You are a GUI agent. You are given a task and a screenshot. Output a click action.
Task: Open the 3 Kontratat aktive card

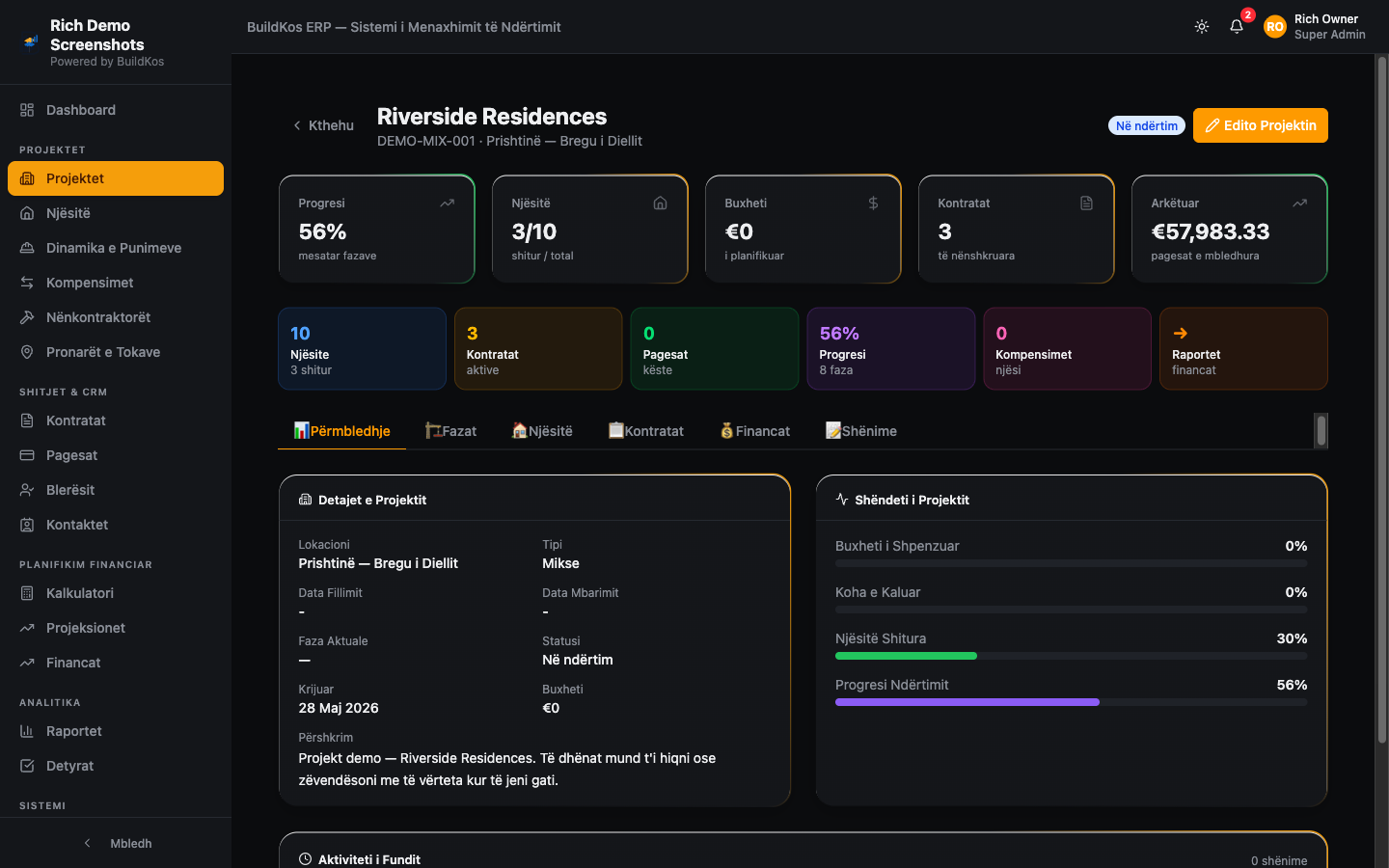tap(538, 348)
